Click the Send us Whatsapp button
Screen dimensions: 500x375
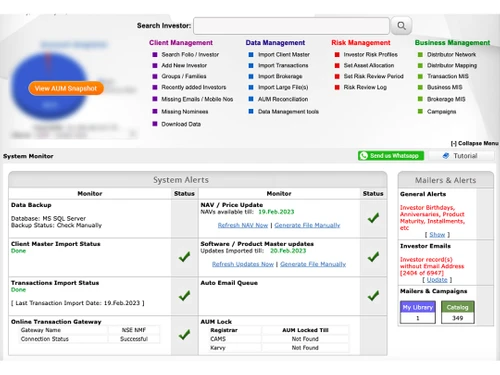pos(391,156)
